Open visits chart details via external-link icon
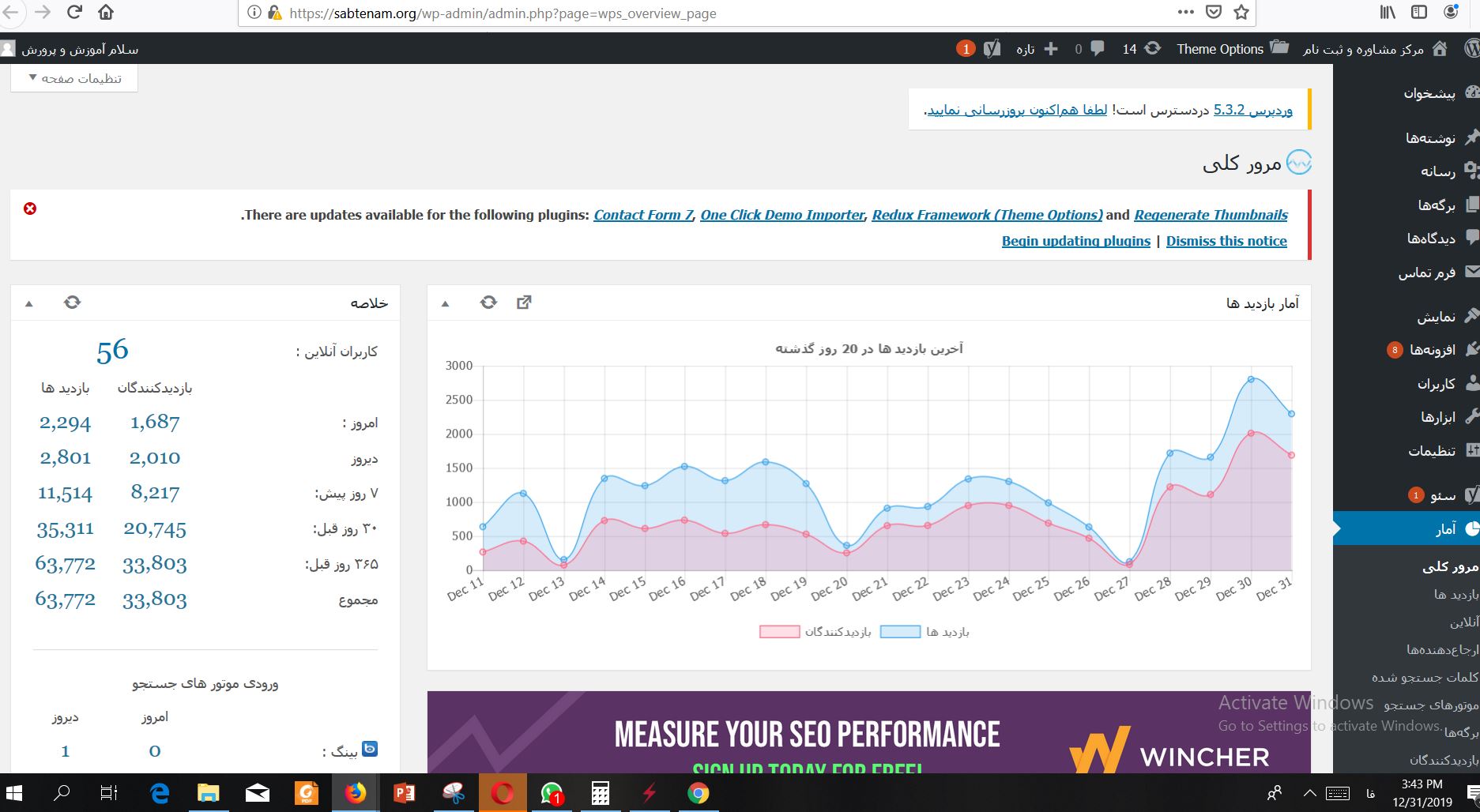Screen dimensions: 1480x812 pyautogui.click(x=524, y=303)
